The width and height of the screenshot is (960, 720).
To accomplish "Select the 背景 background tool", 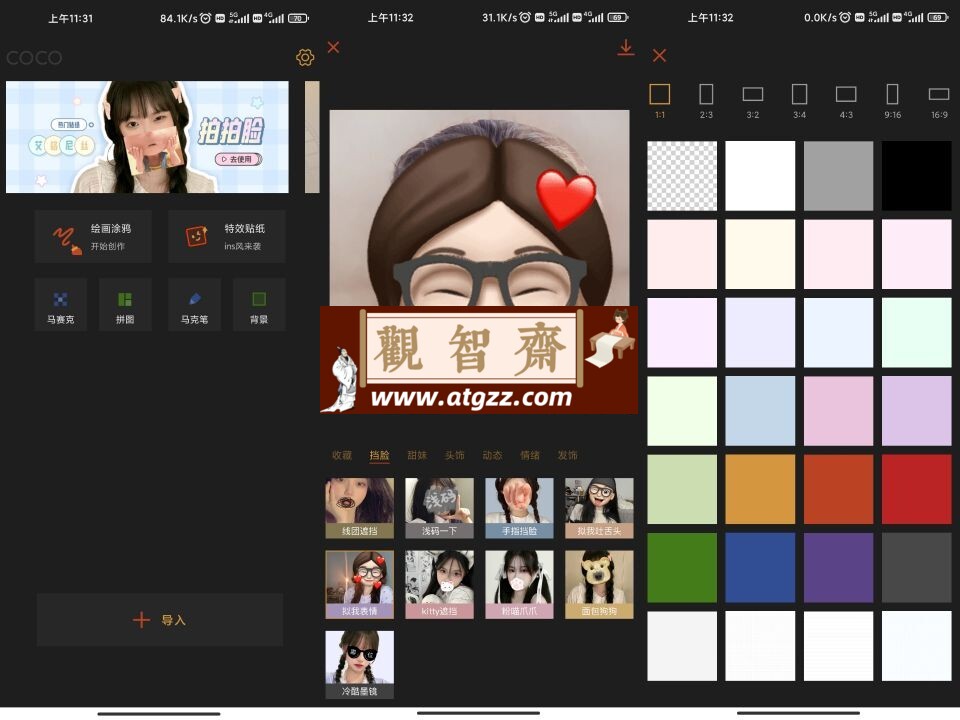I will pyautogui.click(x=259, y=305).
